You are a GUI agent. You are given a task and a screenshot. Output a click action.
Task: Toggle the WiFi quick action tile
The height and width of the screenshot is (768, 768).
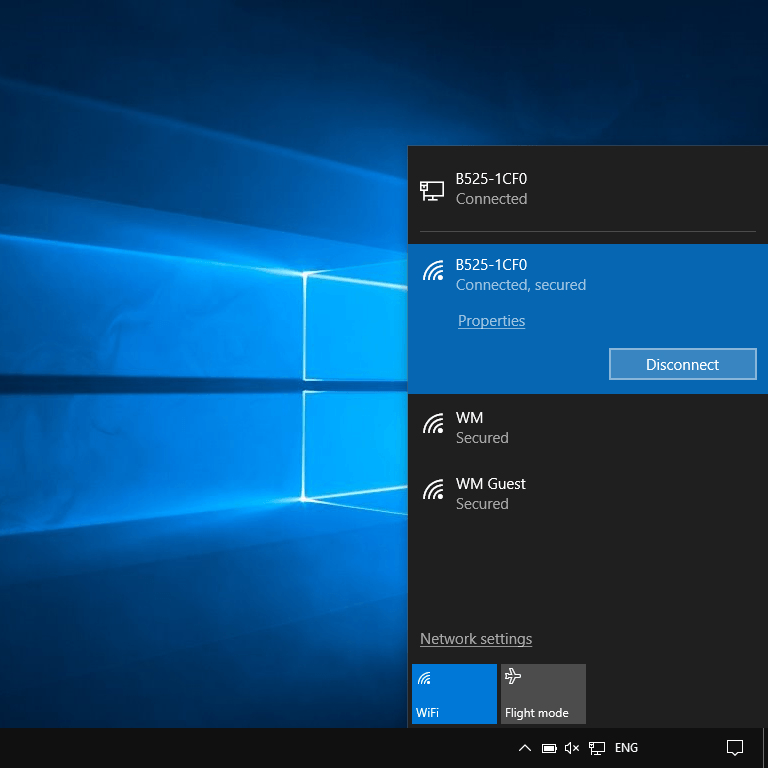454,694
